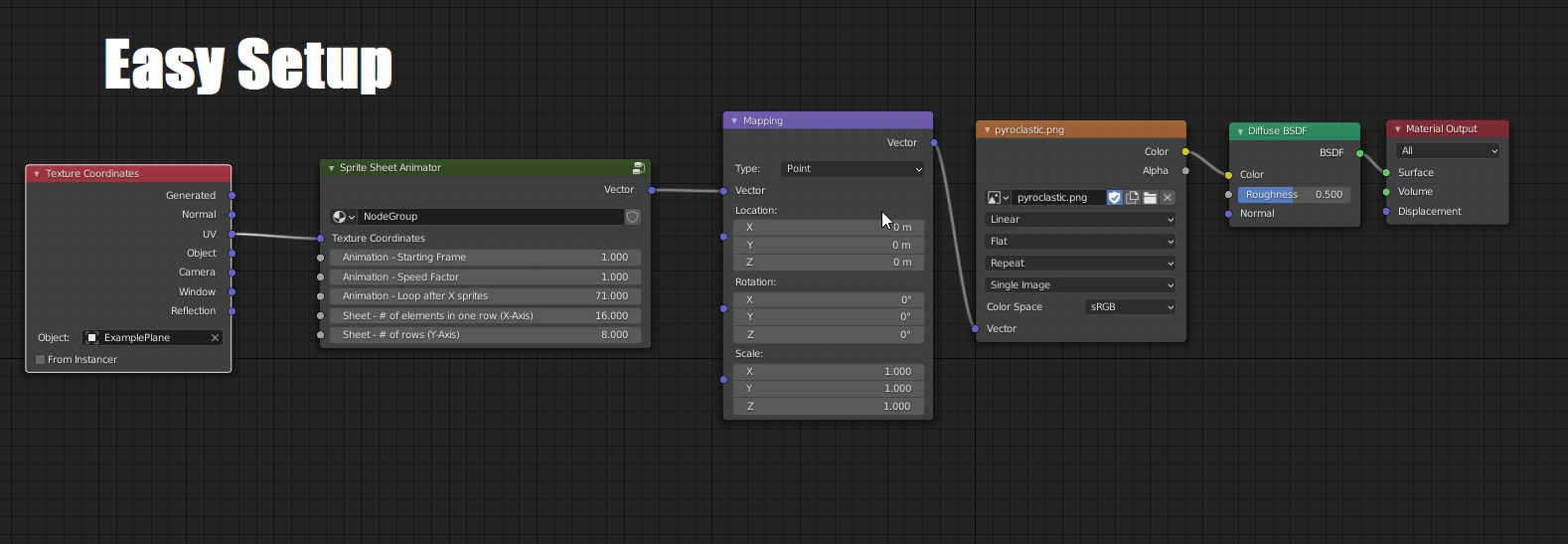
Task: Click the Sheet elements in one row (X-Axis) field
Action: click(x=485, y=316)
